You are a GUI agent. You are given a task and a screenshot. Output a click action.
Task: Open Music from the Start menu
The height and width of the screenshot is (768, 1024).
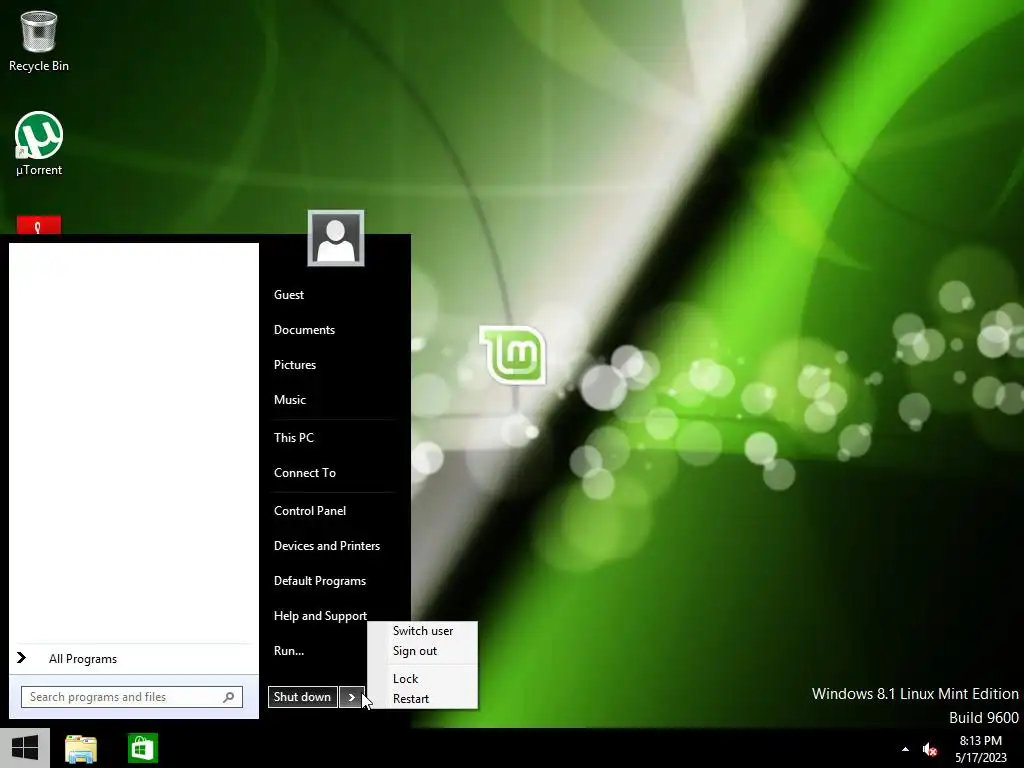(x=290, y=400)
